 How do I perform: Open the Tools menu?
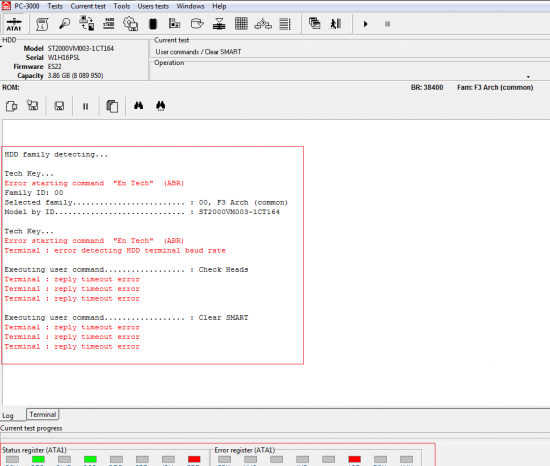[x=122, y=6]
